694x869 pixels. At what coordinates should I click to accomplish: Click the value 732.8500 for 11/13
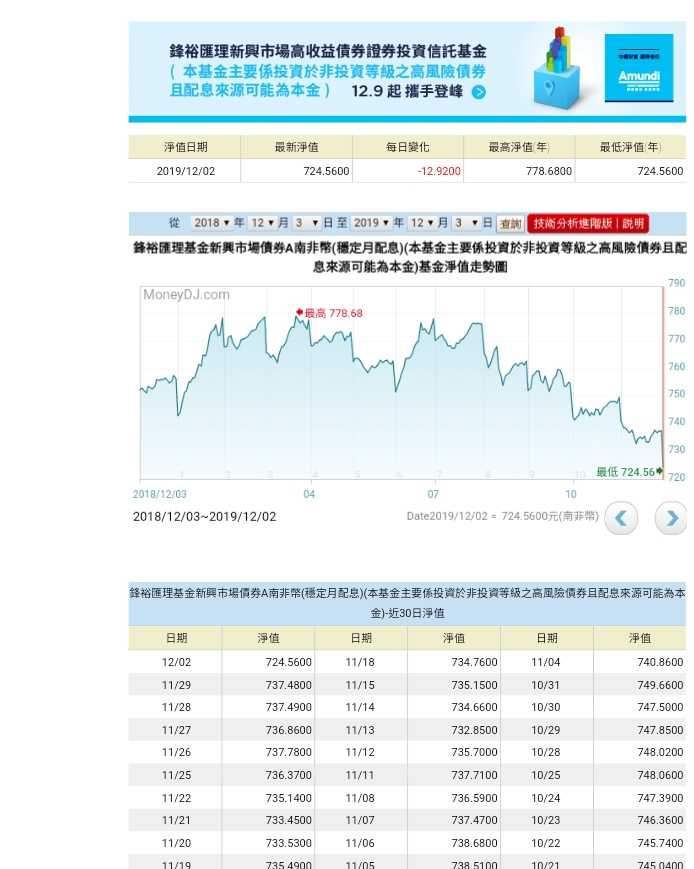click(474, 730)
